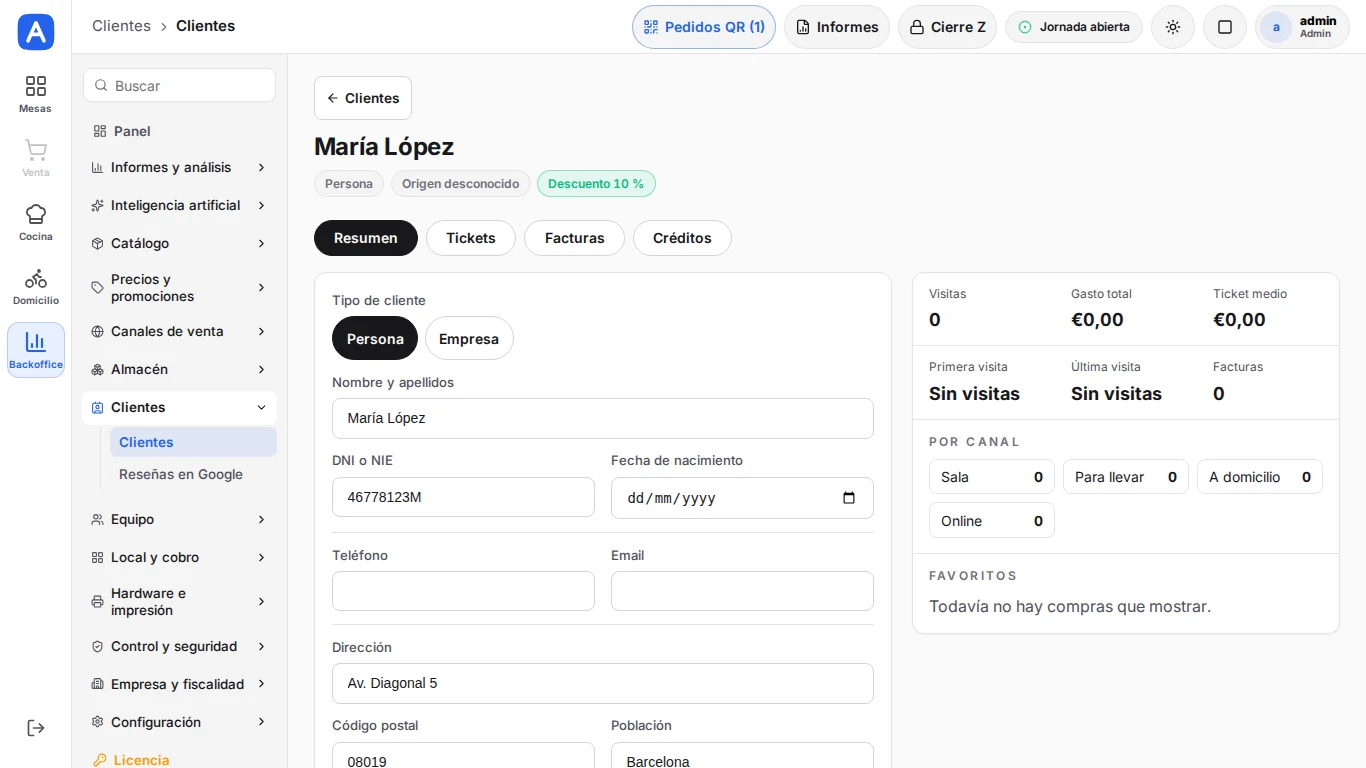Expand Informes y análisis section
1366x768 pixels.
(x=179, y=167)
